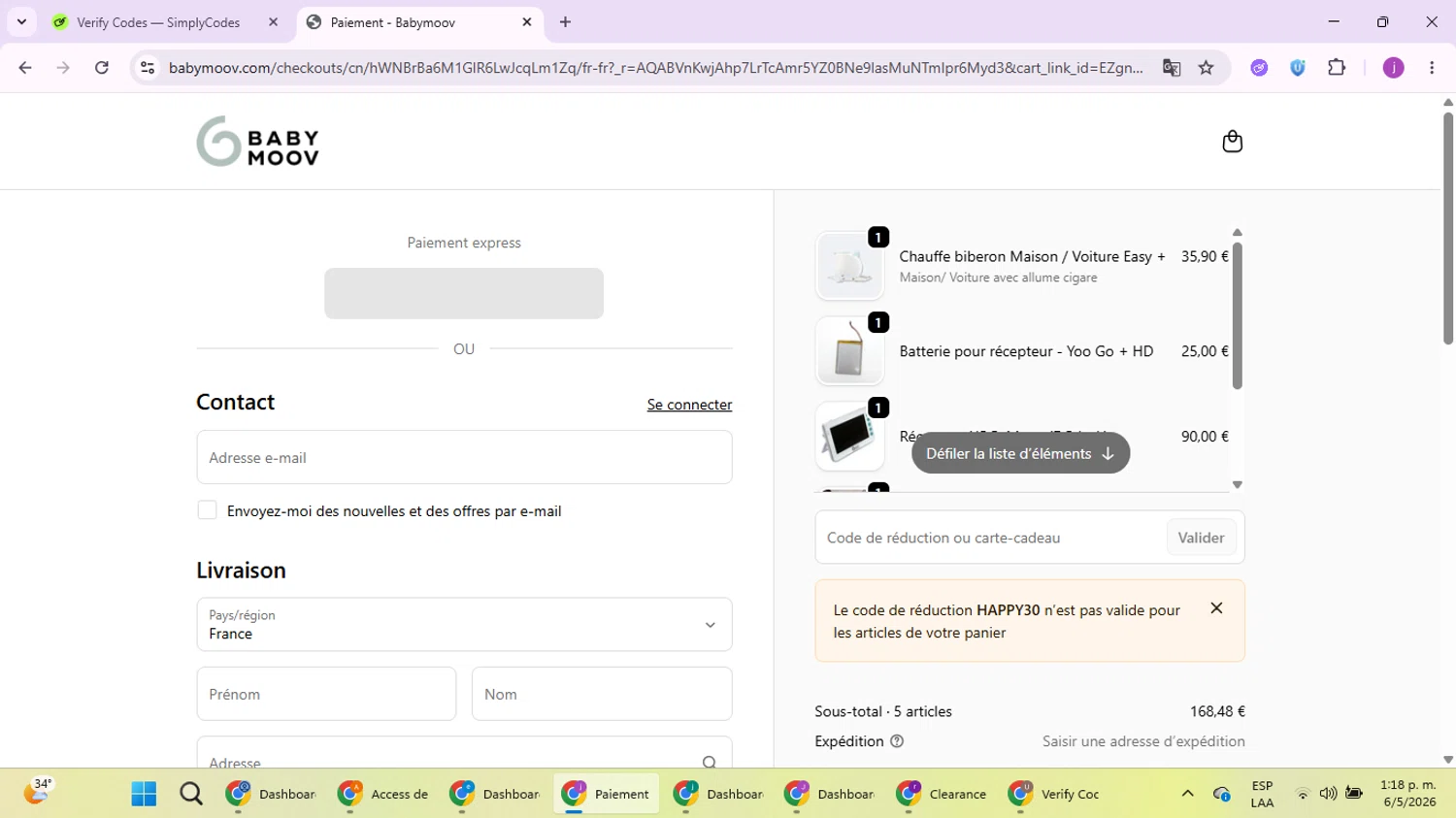The width and height of the screenshot is (1456, 818).
Task: Open the Access de taskbar window
Action: (x=383, y=794)
